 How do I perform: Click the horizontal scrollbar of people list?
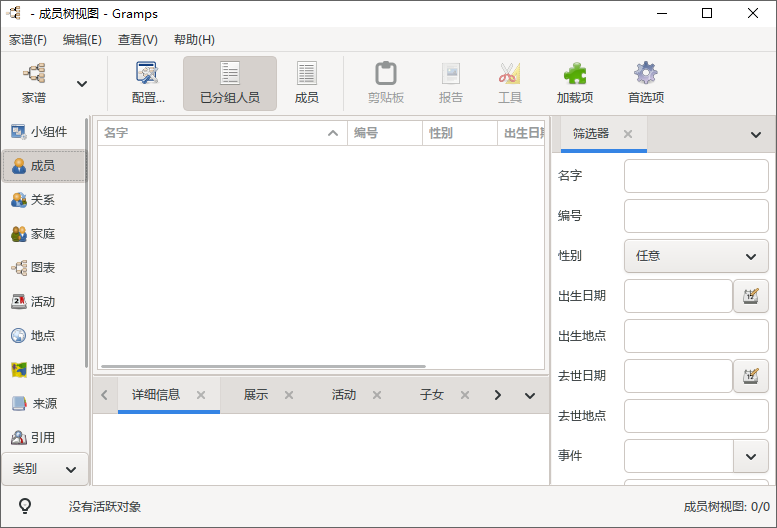(263, 367)
